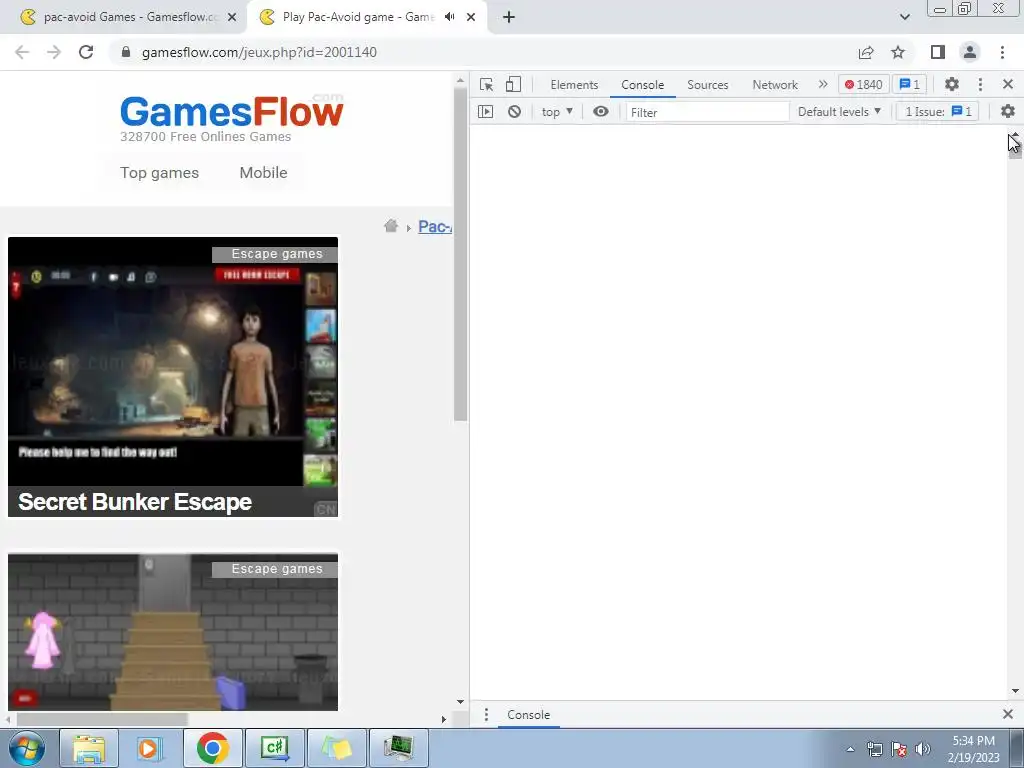The width and height of the screenshot is (1024, 768).
Task: Close the Play Pac-Avoid game tab
Action: [471, 18]
